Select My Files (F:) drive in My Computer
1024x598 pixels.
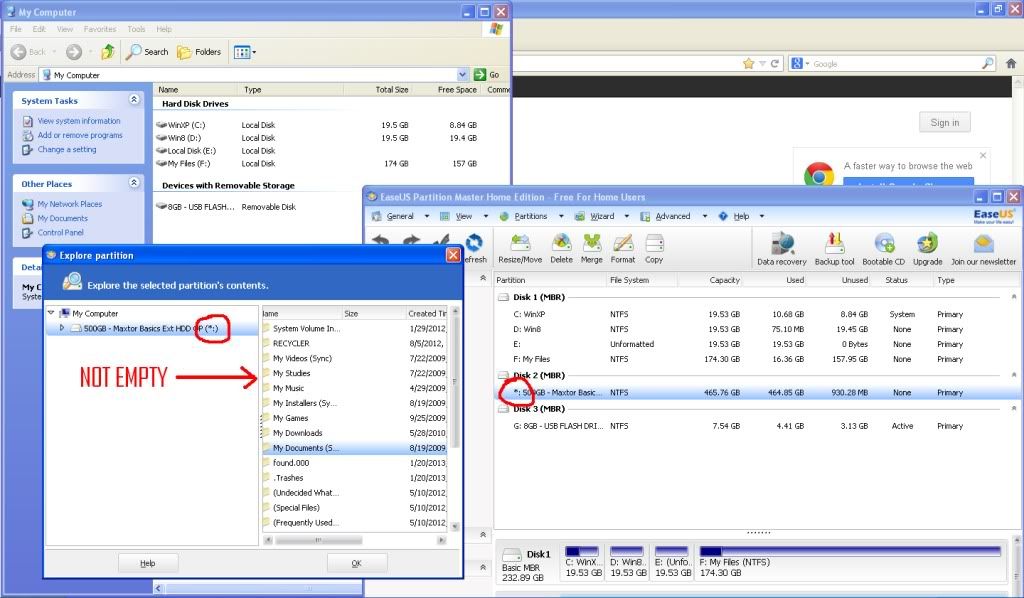pos(183,163)
